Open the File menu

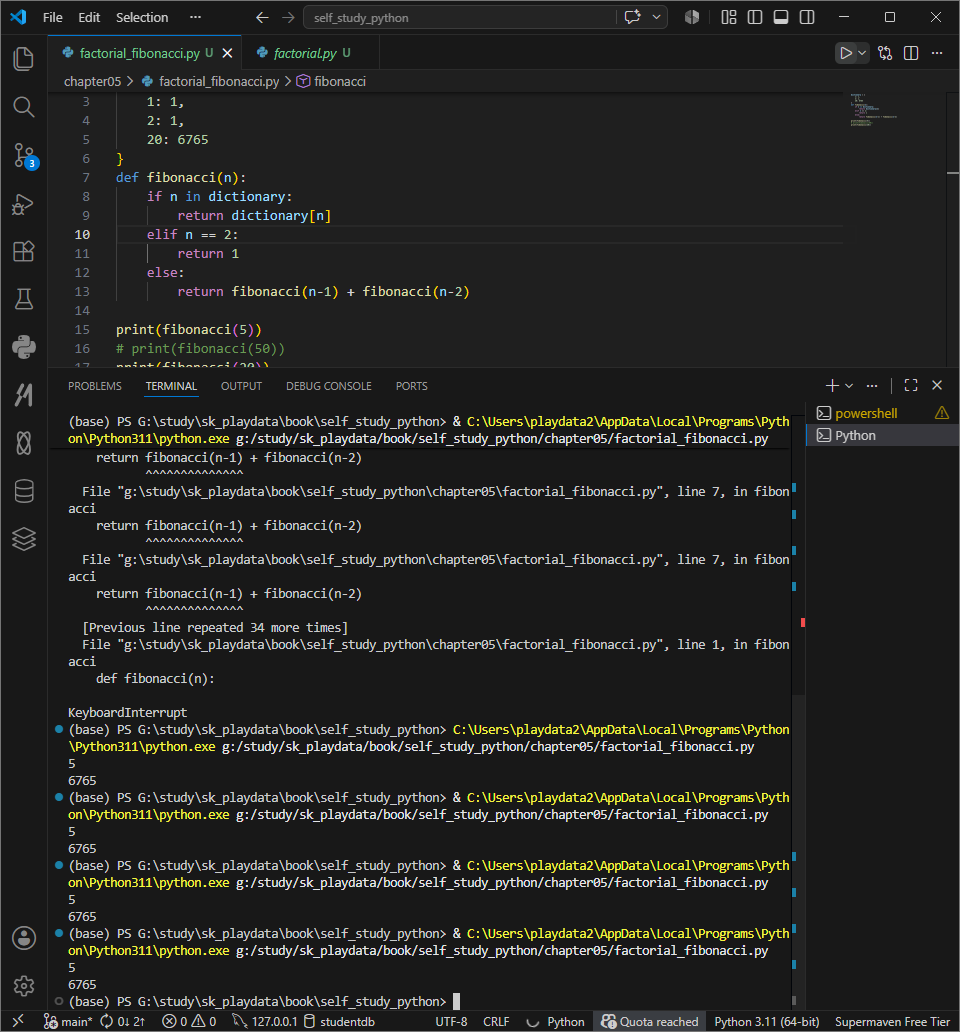(53, 18)
